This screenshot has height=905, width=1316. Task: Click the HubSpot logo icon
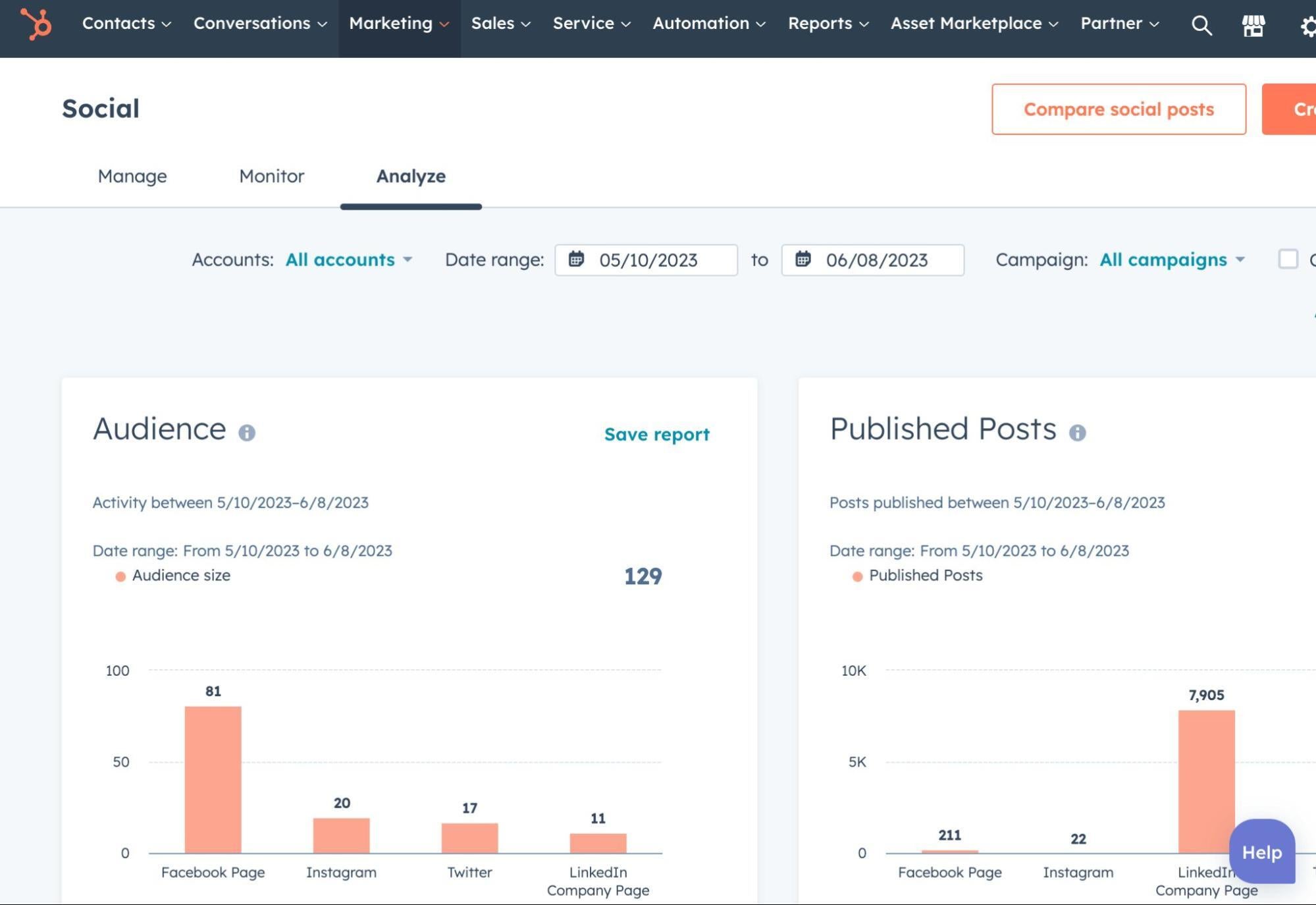tap(35, 23)
